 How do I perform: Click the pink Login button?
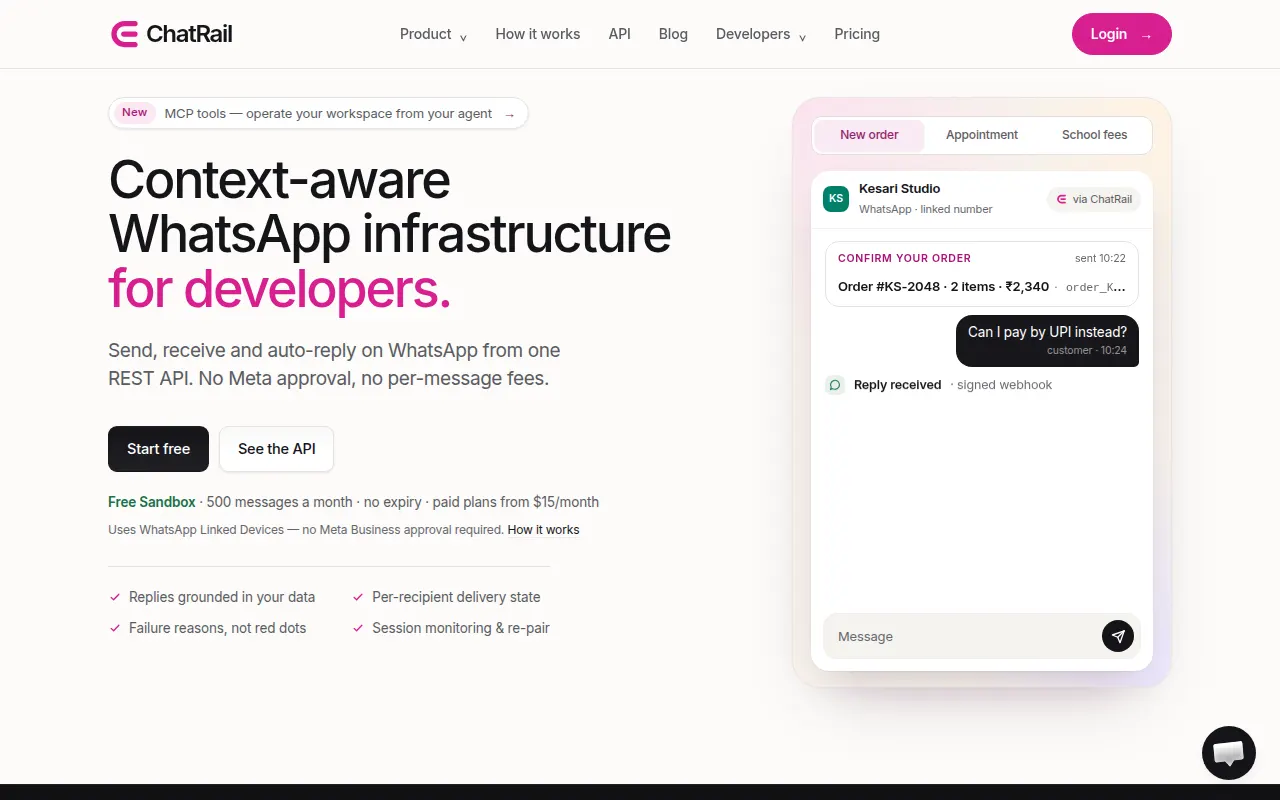[1122, 34]
